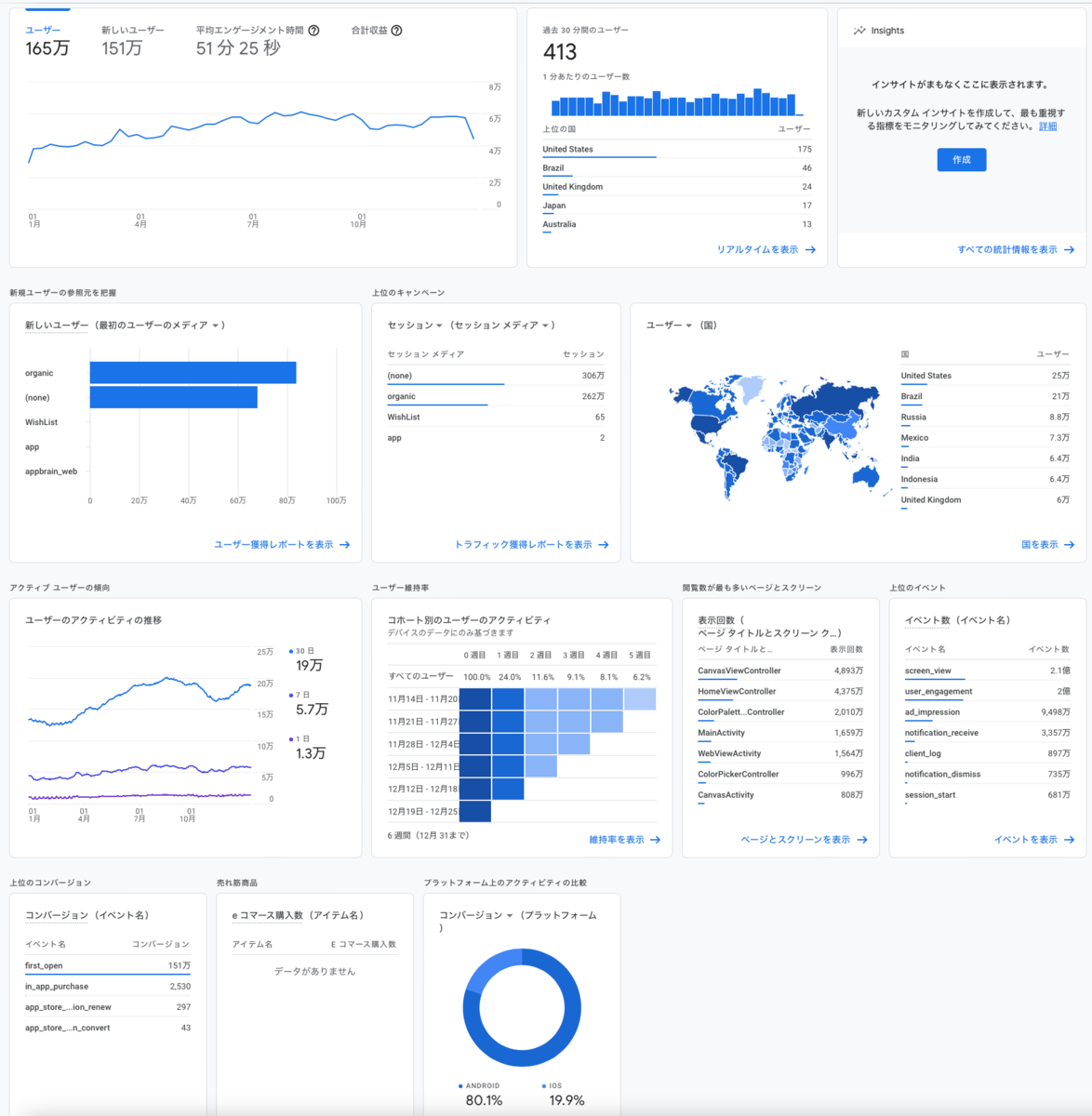Click arrow icon beside トラフィック獲得レポートを表示
This screenshot has width=1092, height=1116.
(x=604, y=545)
